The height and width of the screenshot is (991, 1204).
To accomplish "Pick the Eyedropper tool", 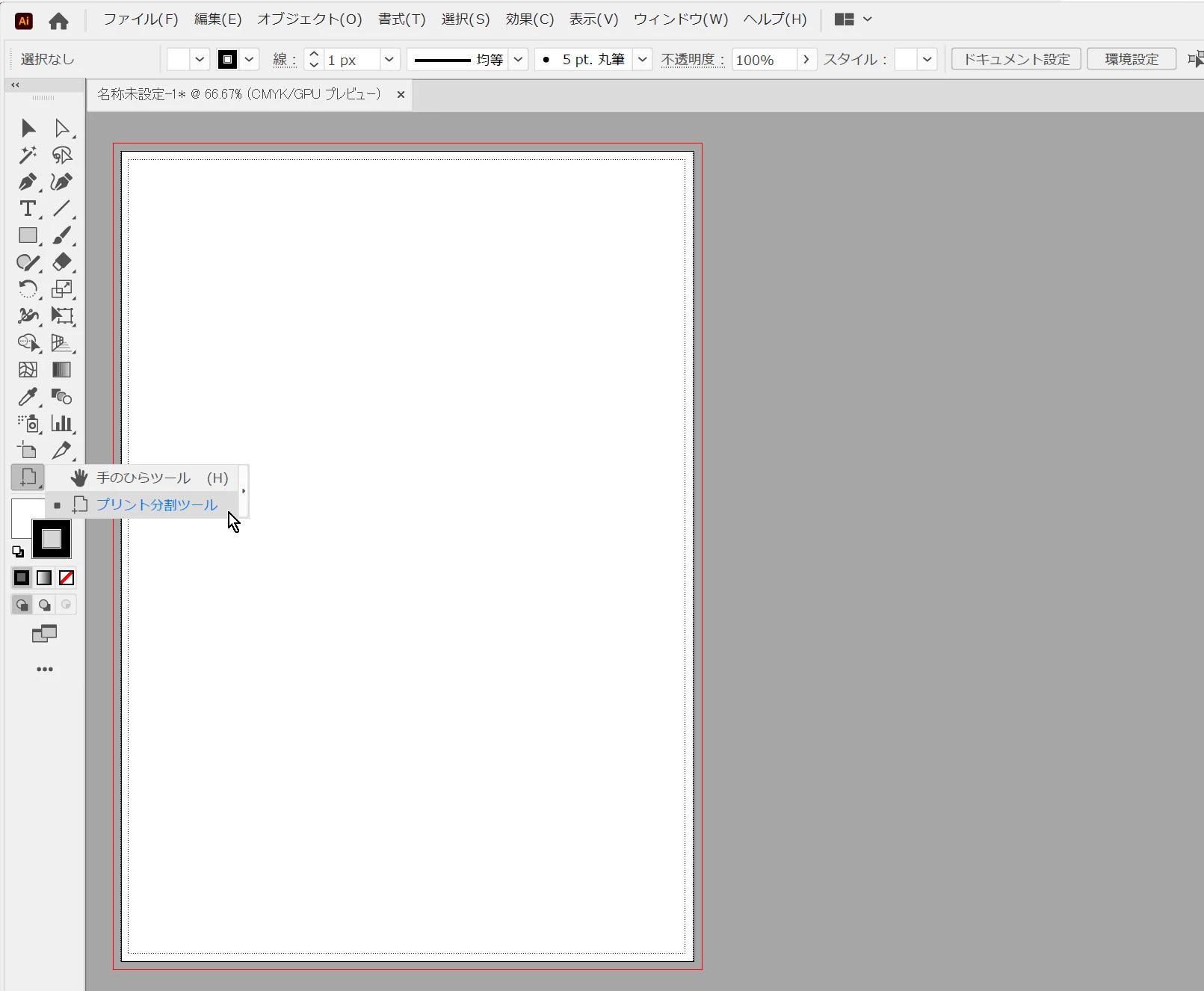I will [28, 397].
